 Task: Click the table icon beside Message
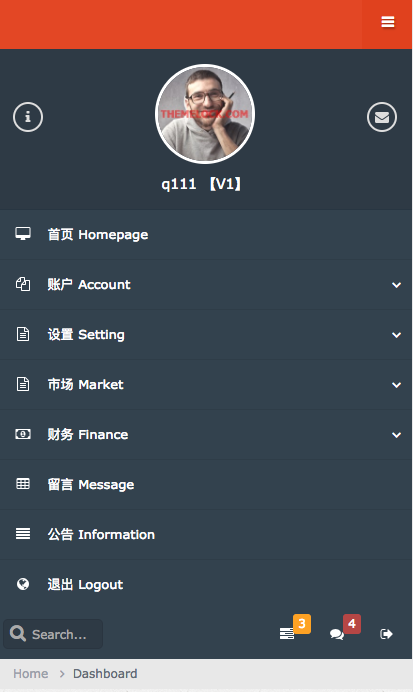click(23, 484)
